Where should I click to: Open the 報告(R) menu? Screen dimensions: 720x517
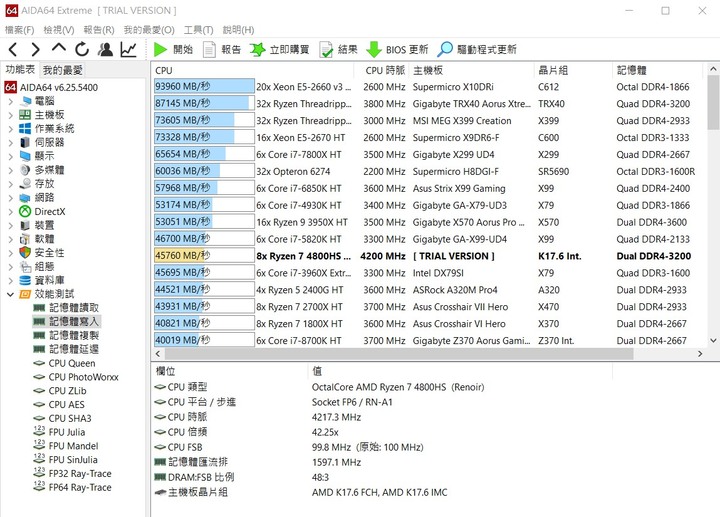coord(99,30)
